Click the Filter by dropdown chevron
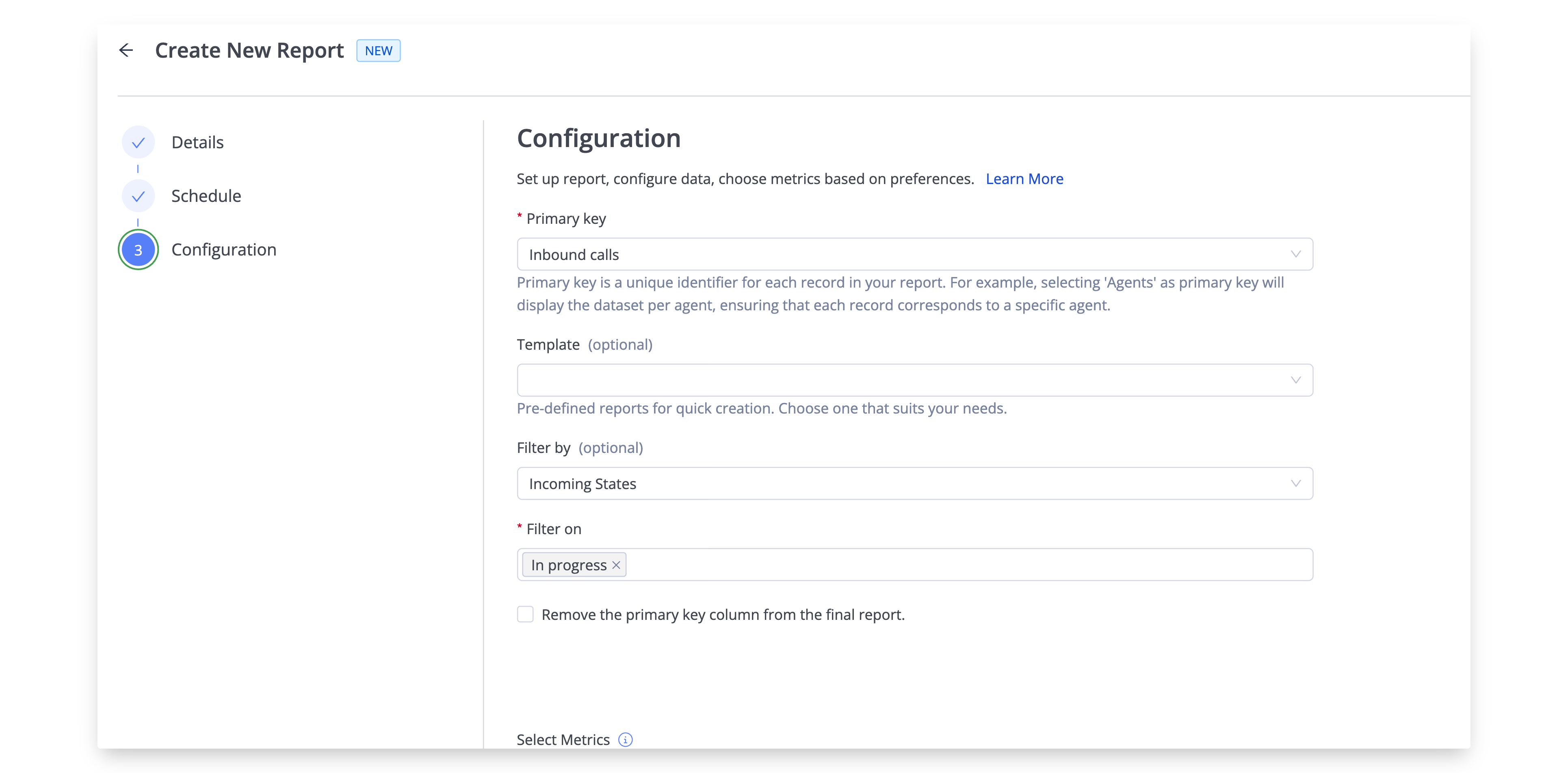This screenshot has height=773, width=1568. click(1295, 484)
